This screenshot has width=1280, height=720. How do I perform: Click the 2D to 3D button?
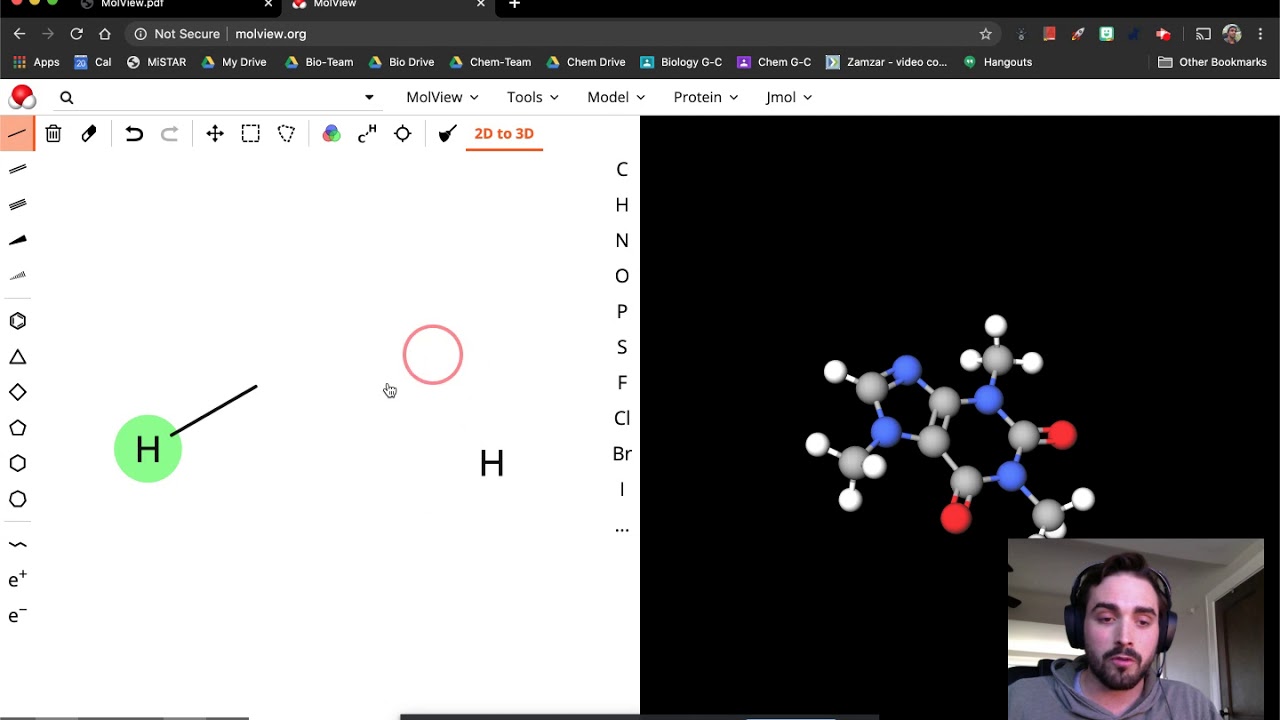pos(504,133)
